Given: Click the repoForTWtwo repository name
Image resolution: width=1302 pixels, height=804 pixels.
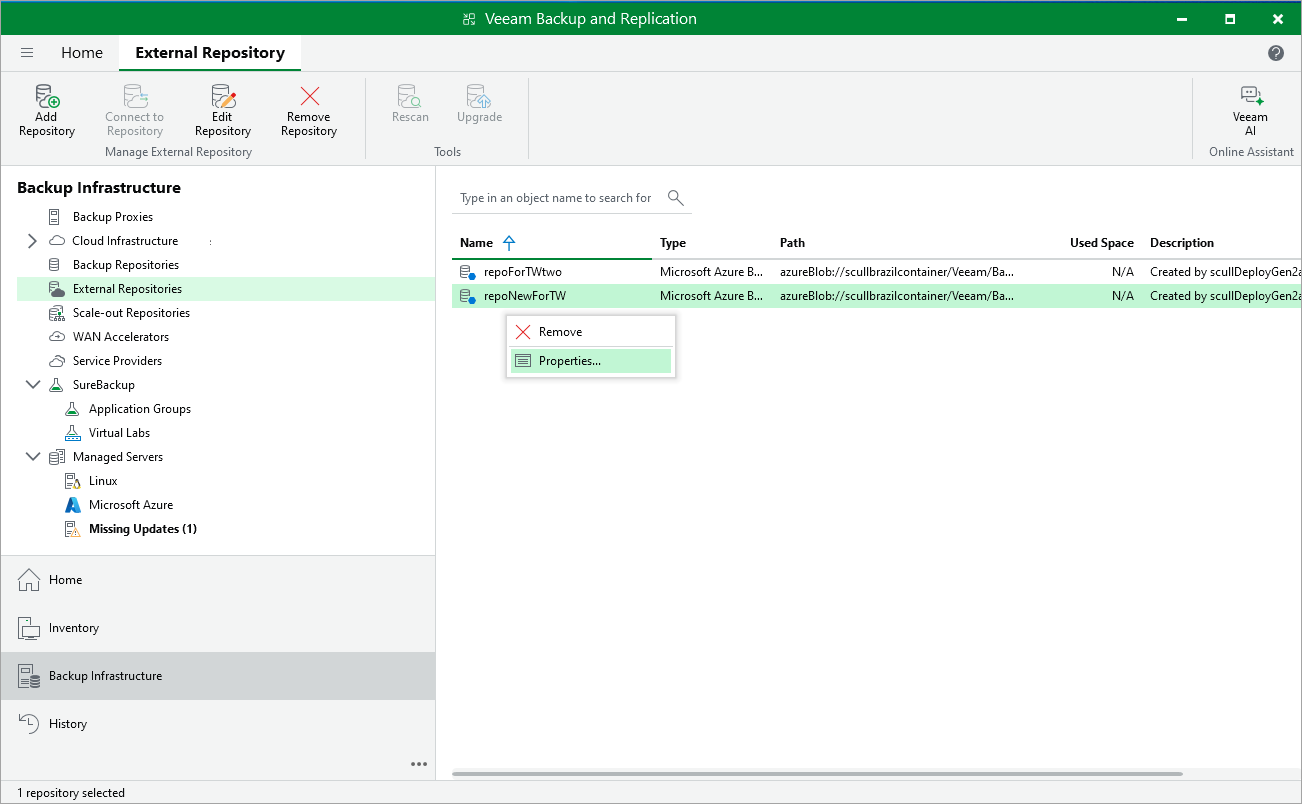Looking at the screenshot, I should coord(523,272).
